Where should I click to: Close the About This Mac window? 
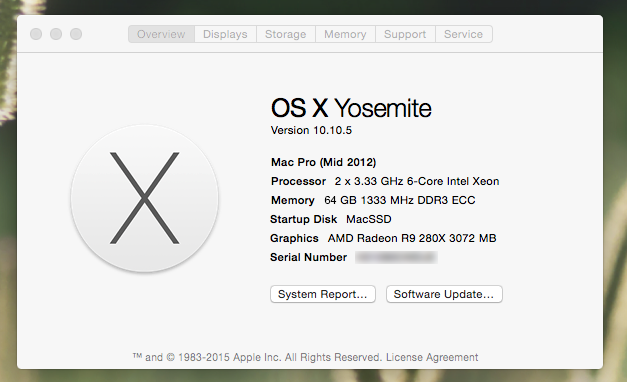[x=36, y=34]
